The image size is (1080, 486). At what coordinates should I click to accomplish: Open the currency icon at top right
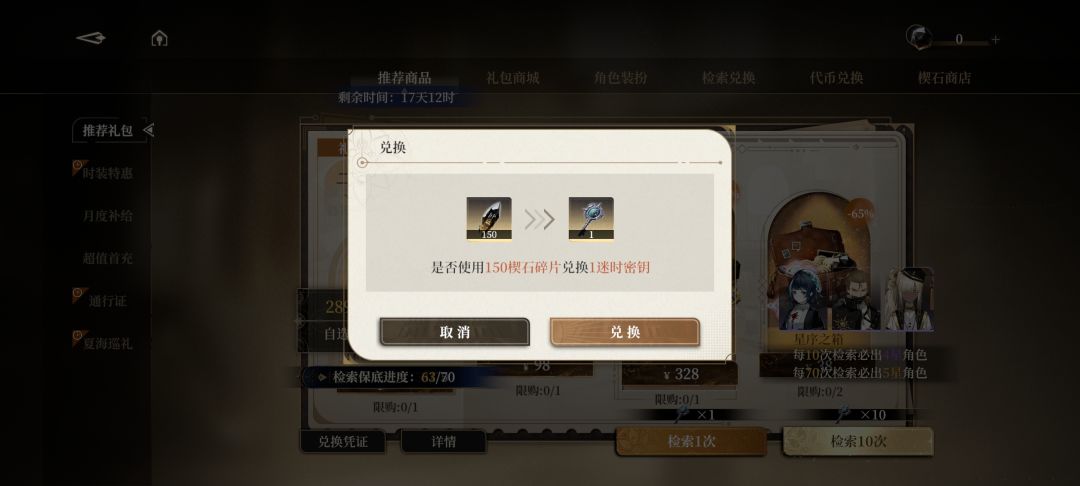point(919,36)
